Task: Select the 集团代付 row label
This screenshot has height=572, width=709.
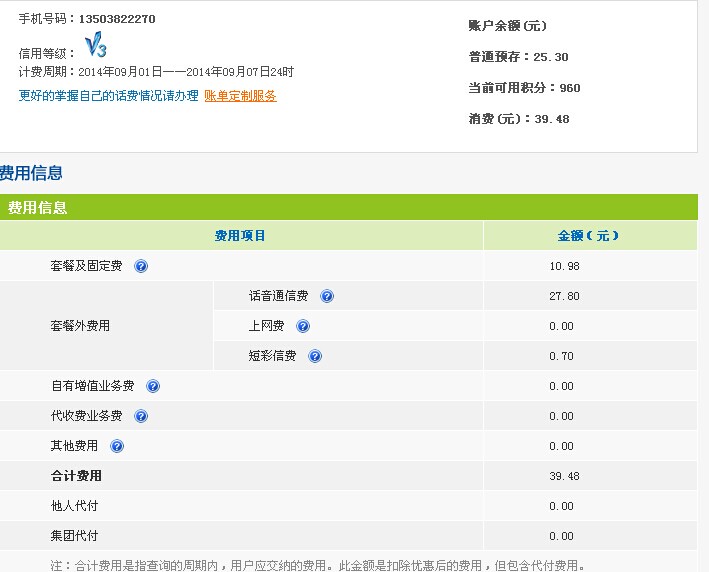Action: 74,536
